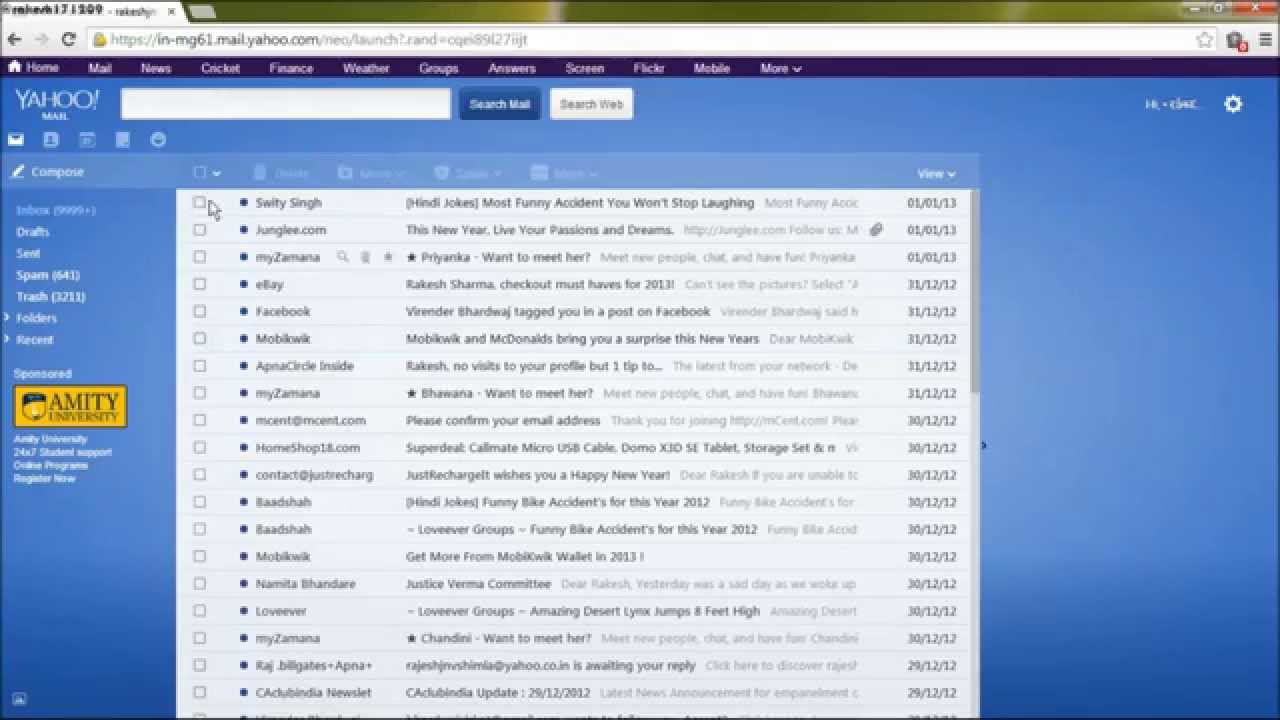Open the More dropdown in the mail toolbar
Viewport: 1280px width, 720px height.
click(x=564, y=173)
